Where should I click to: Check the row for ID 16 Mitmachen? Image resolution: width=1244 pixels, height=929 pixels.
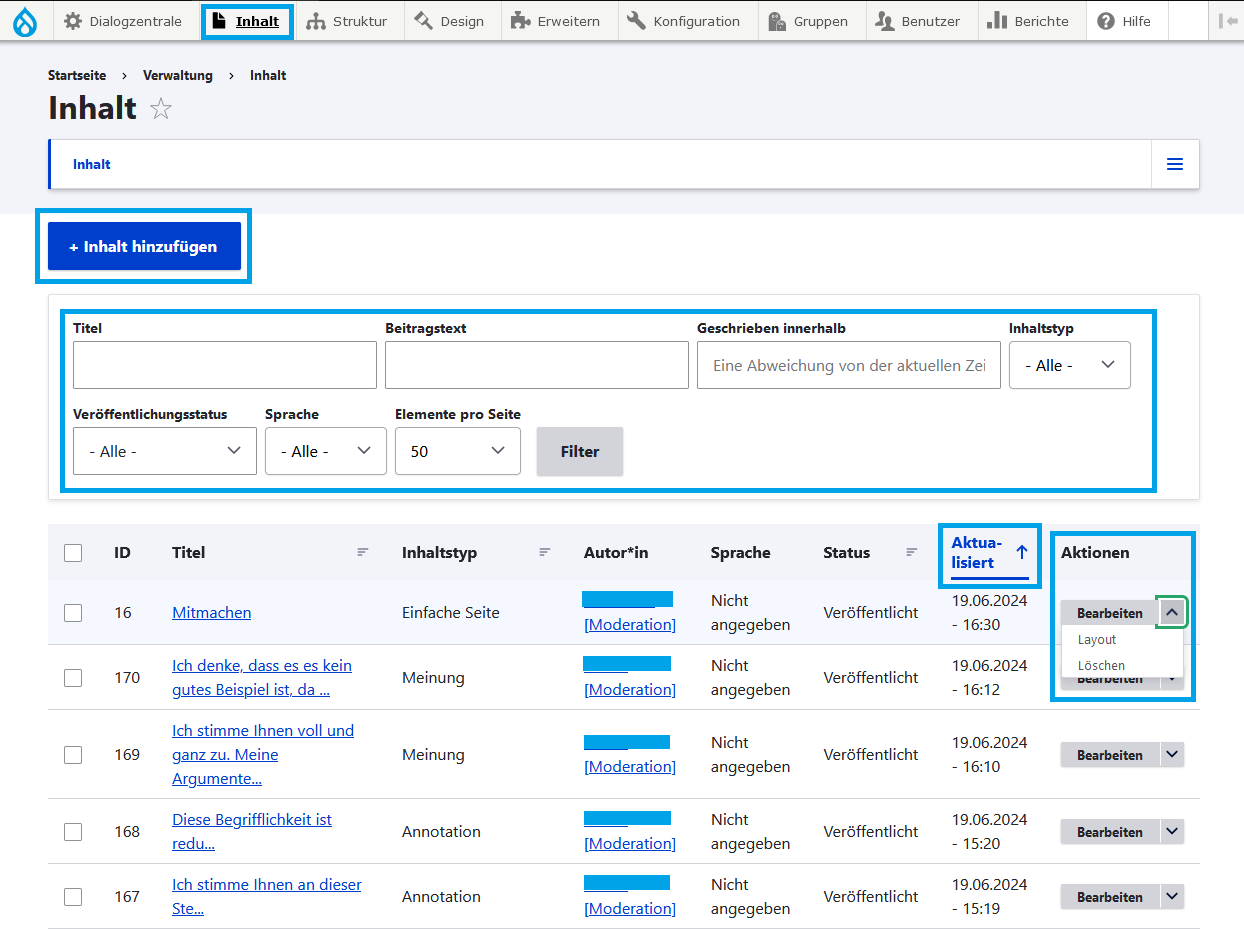(73, 613)
